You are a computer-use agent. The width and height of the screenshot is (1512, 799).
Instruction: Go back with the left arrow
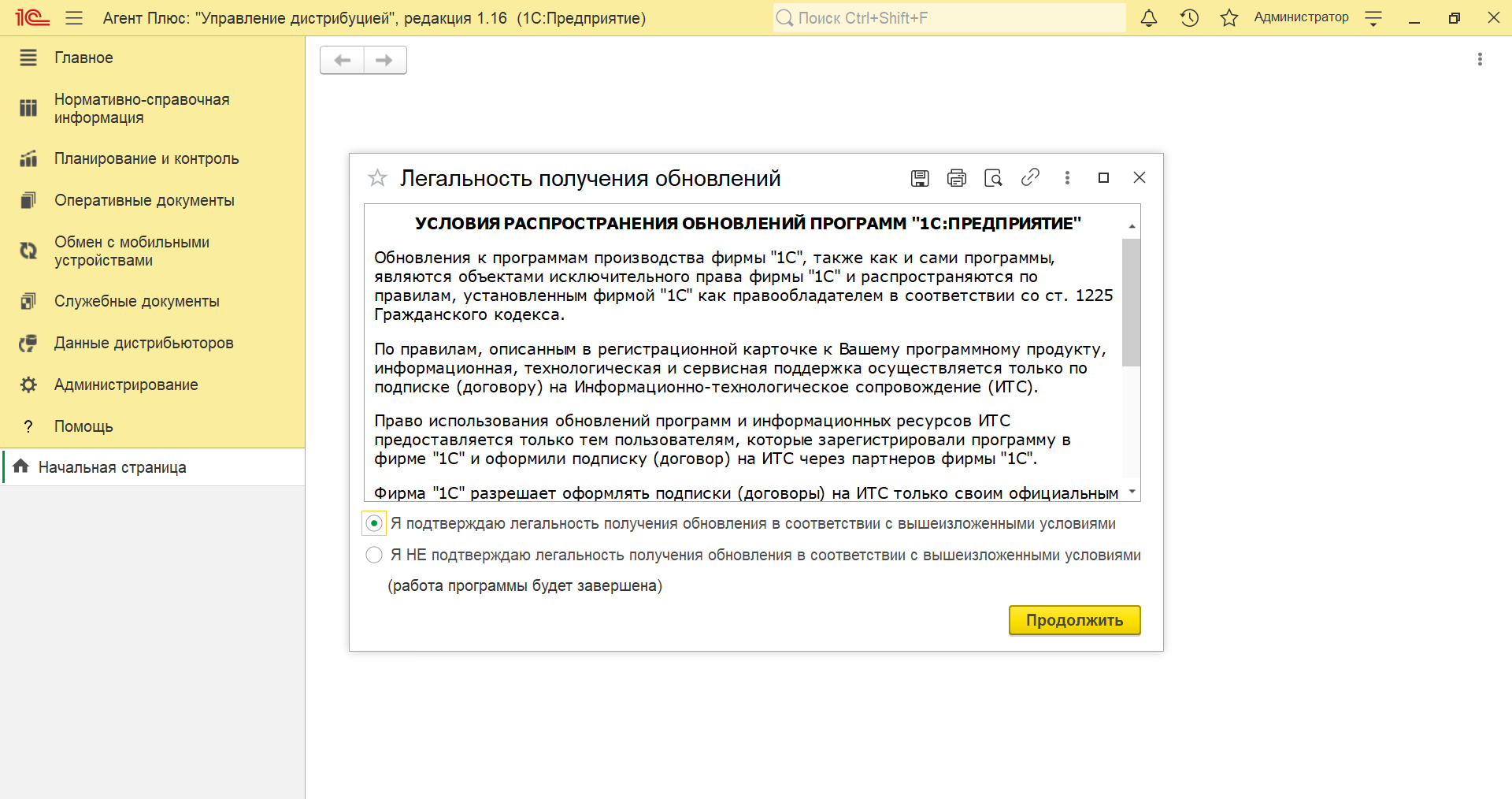pyautogui.click(x=343, y=60)
